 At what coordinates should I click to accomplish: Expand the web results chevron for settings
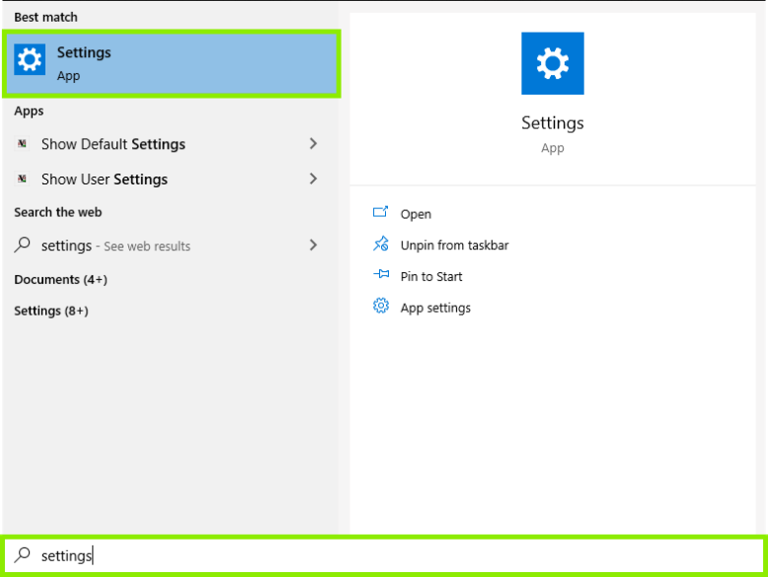[313, 245]
